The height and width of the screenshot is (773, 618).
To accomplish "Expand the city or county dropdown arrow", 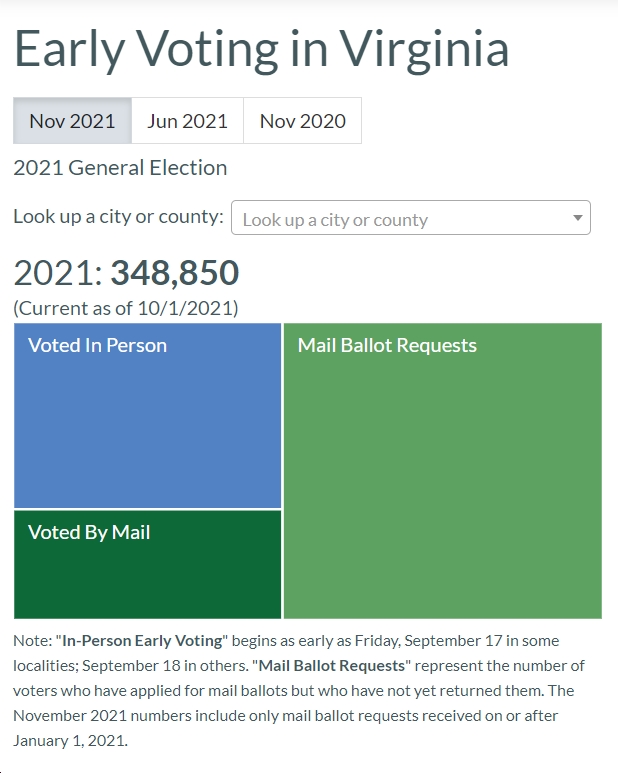I will (578, 217).
